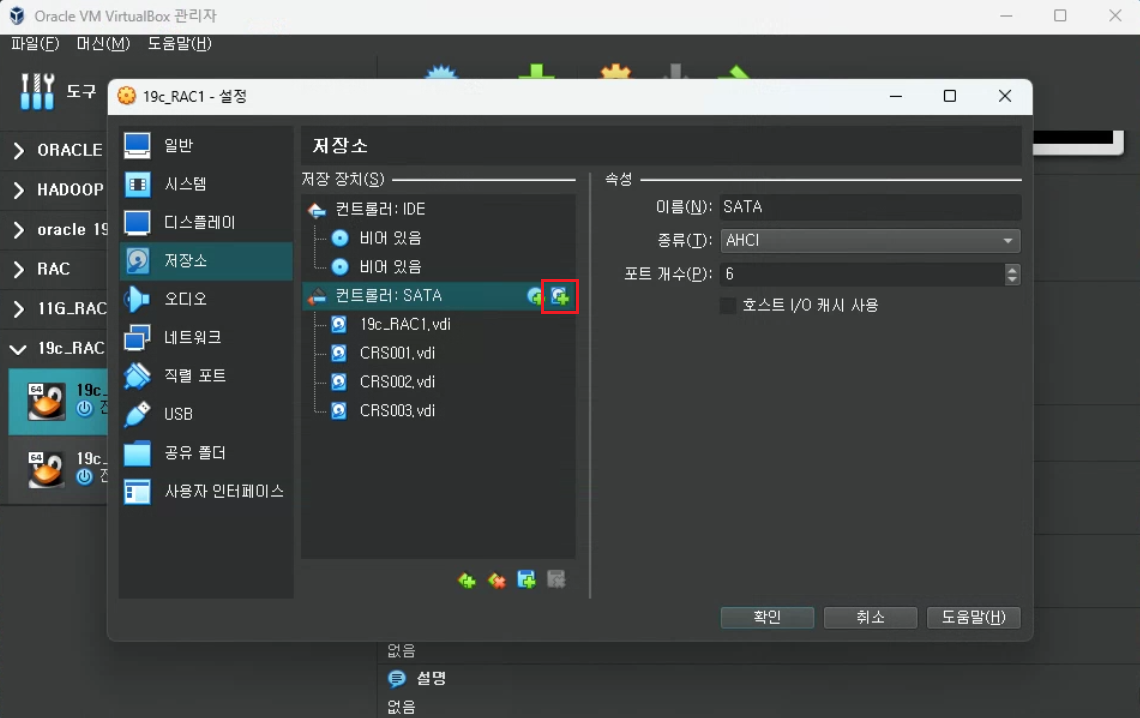Open the 직렬 포트 settings category
1140x718 pixels.
click(x=206, y=376)
